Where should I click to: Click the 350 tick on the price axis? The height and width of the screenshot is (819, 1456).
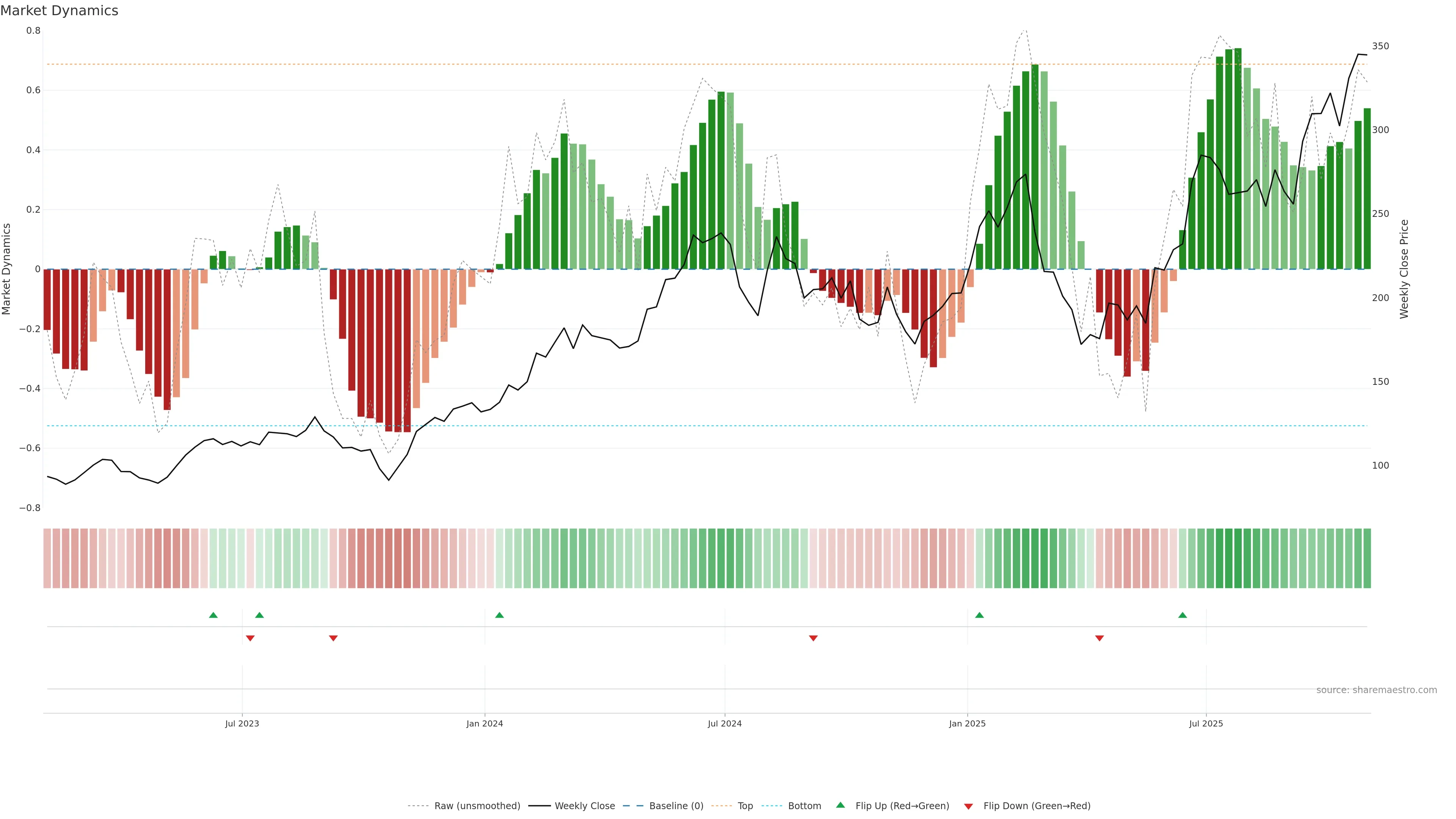tap(1380, 46)
